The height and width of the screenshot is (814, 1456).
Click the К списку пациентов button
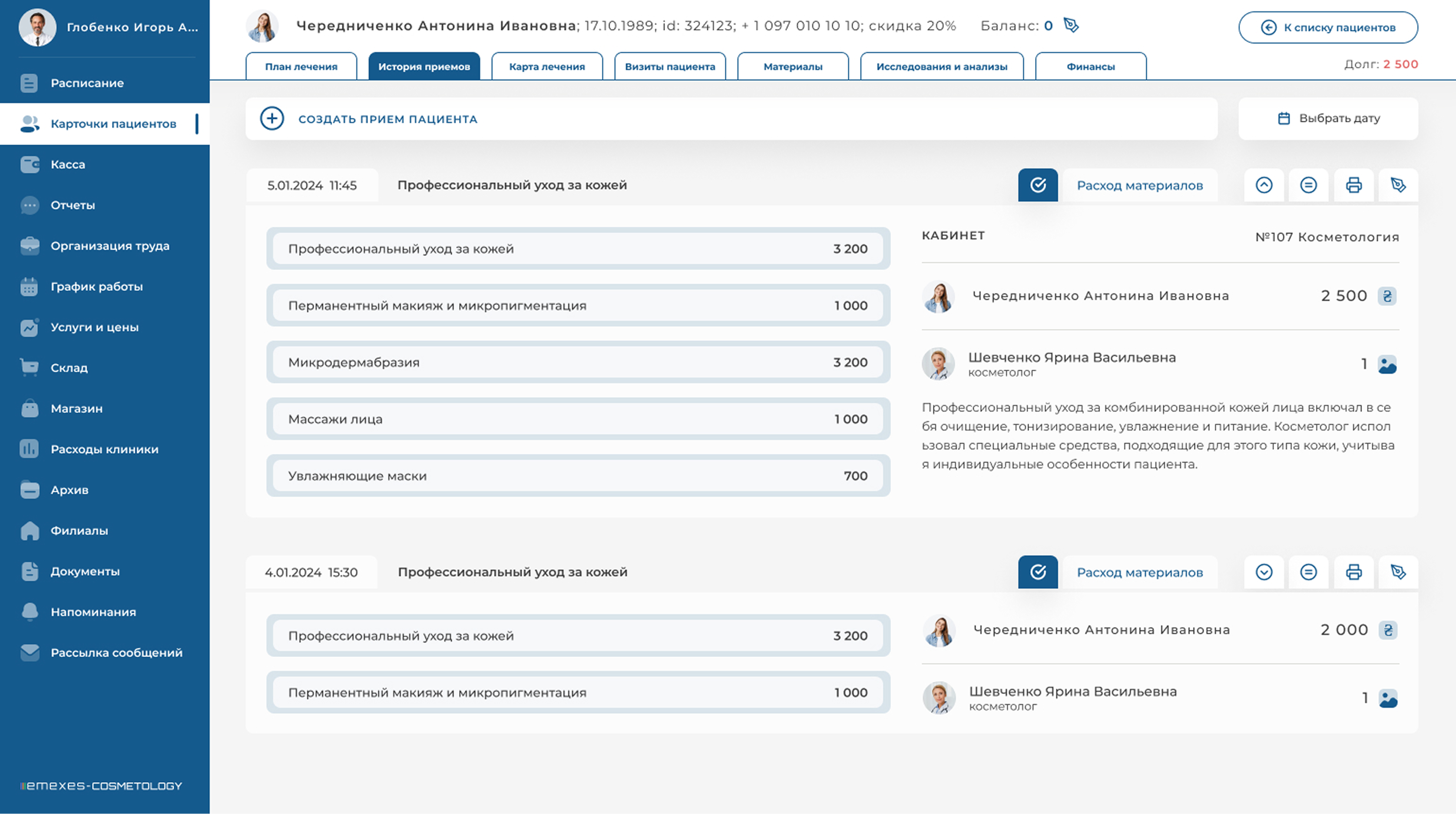point(1328,27)
